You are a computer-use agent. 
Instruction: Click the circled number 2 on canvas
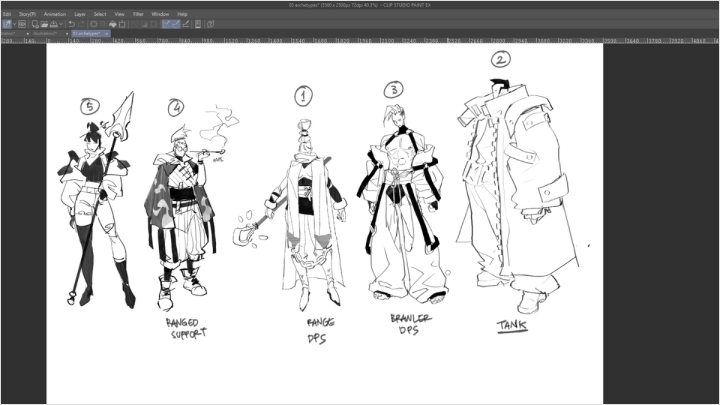coord(501,59)
